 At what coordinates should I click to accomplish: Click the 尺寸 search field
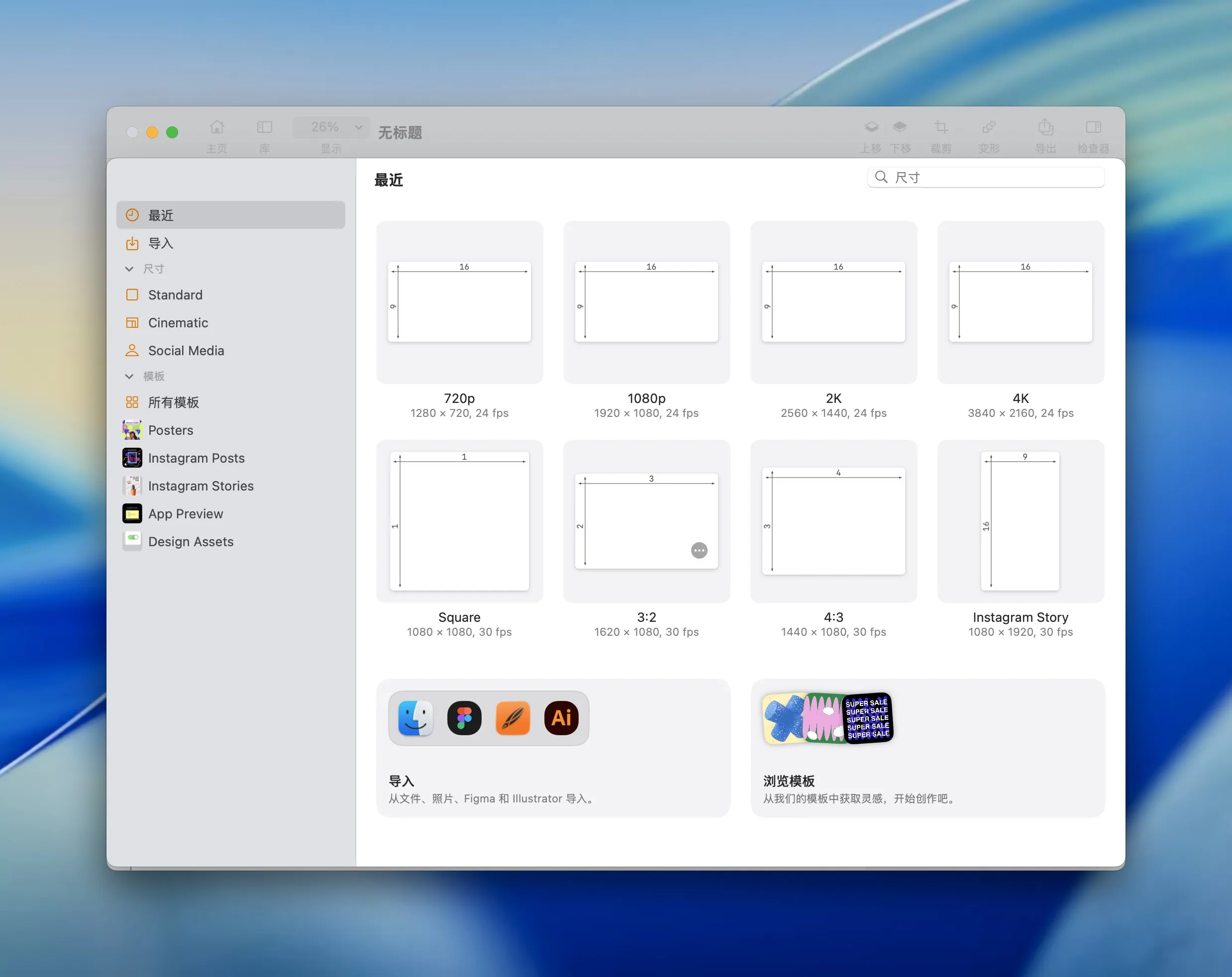tap(986, 177)
